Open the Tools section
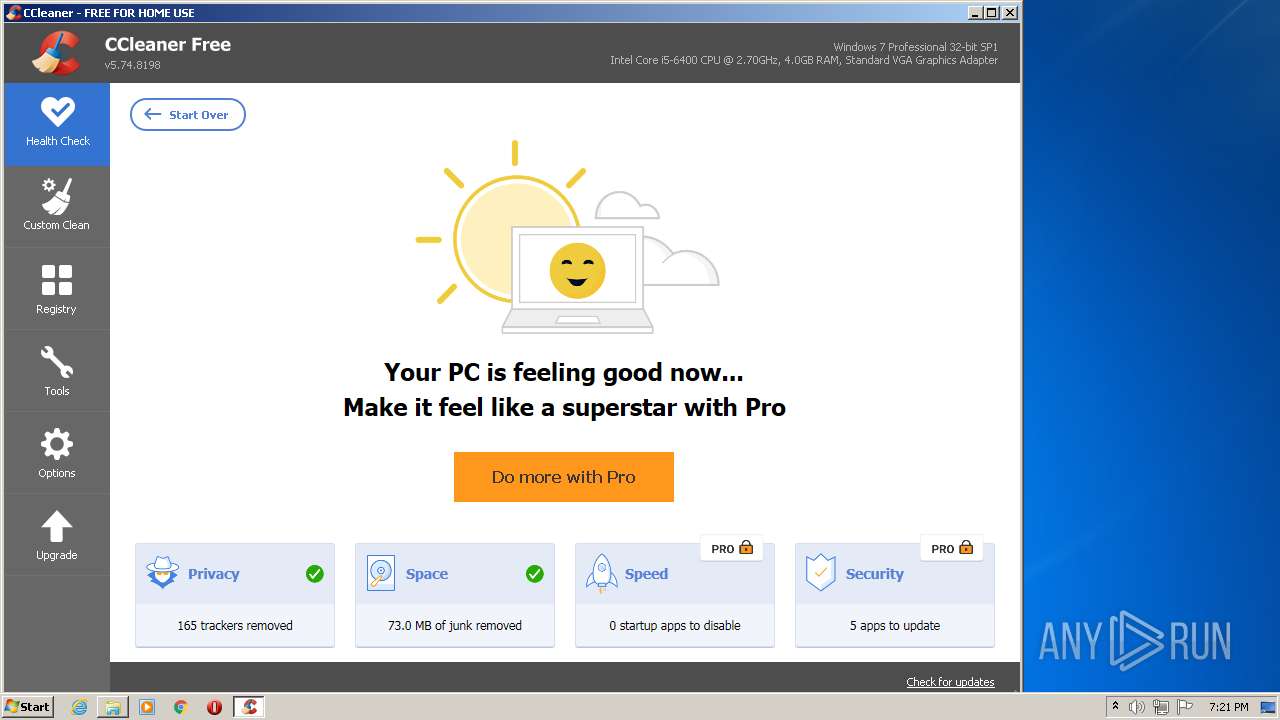 pyautogui.click(x=57, y=371)
